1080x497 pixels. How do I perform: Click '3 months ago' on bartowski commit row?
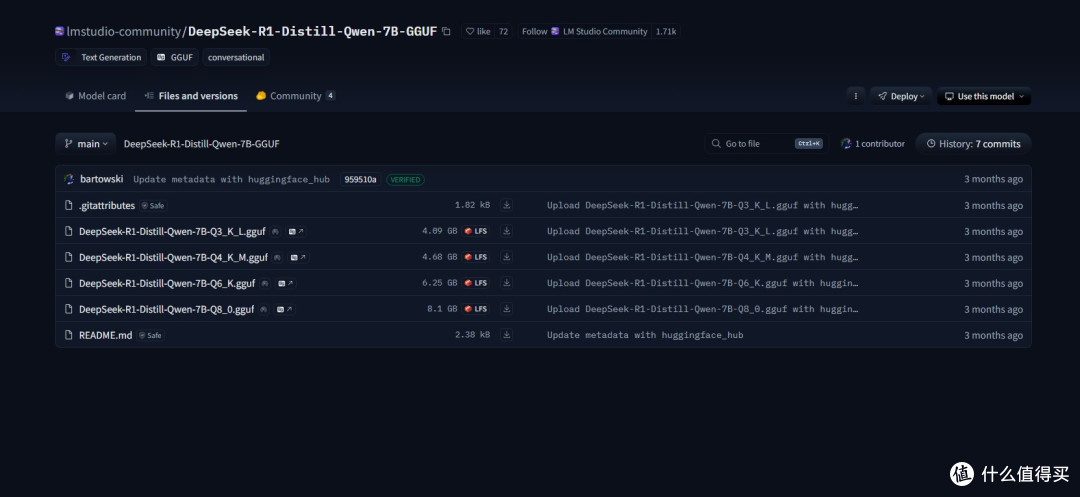(993, 180)
